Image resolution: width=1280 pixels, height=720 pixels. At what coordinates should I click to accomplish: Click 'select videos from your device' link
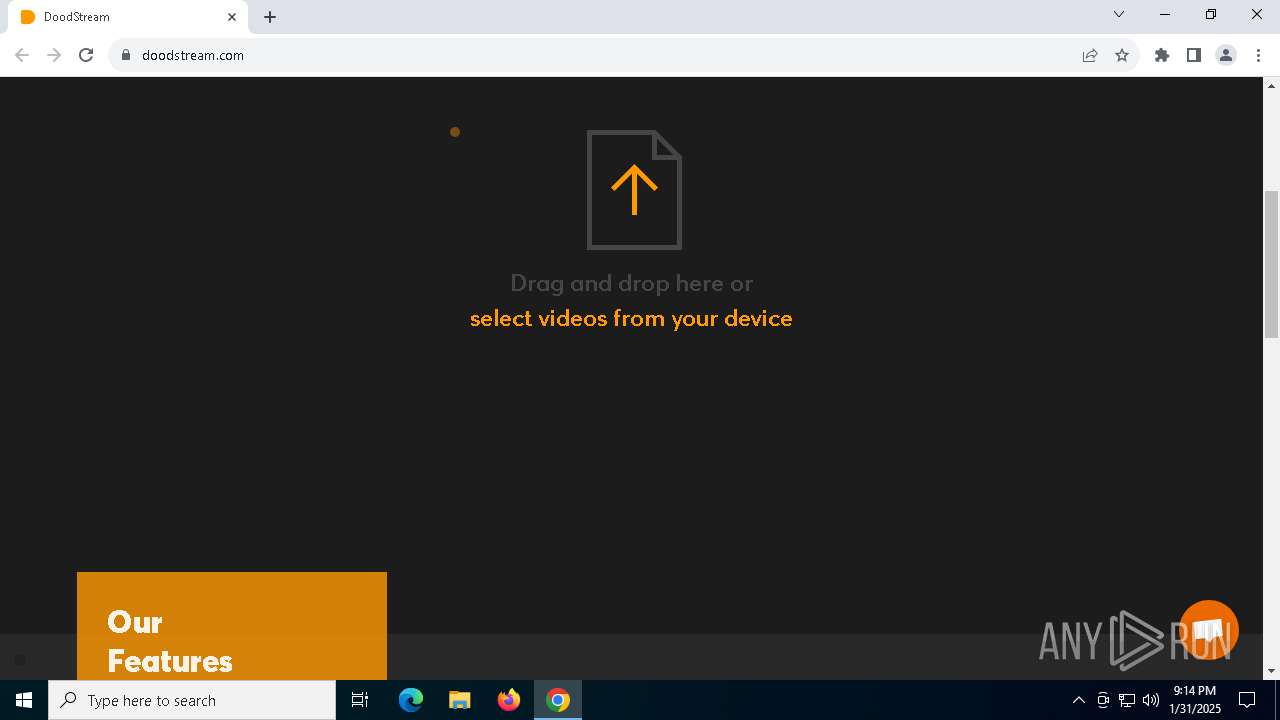click(x=631, y=319)
